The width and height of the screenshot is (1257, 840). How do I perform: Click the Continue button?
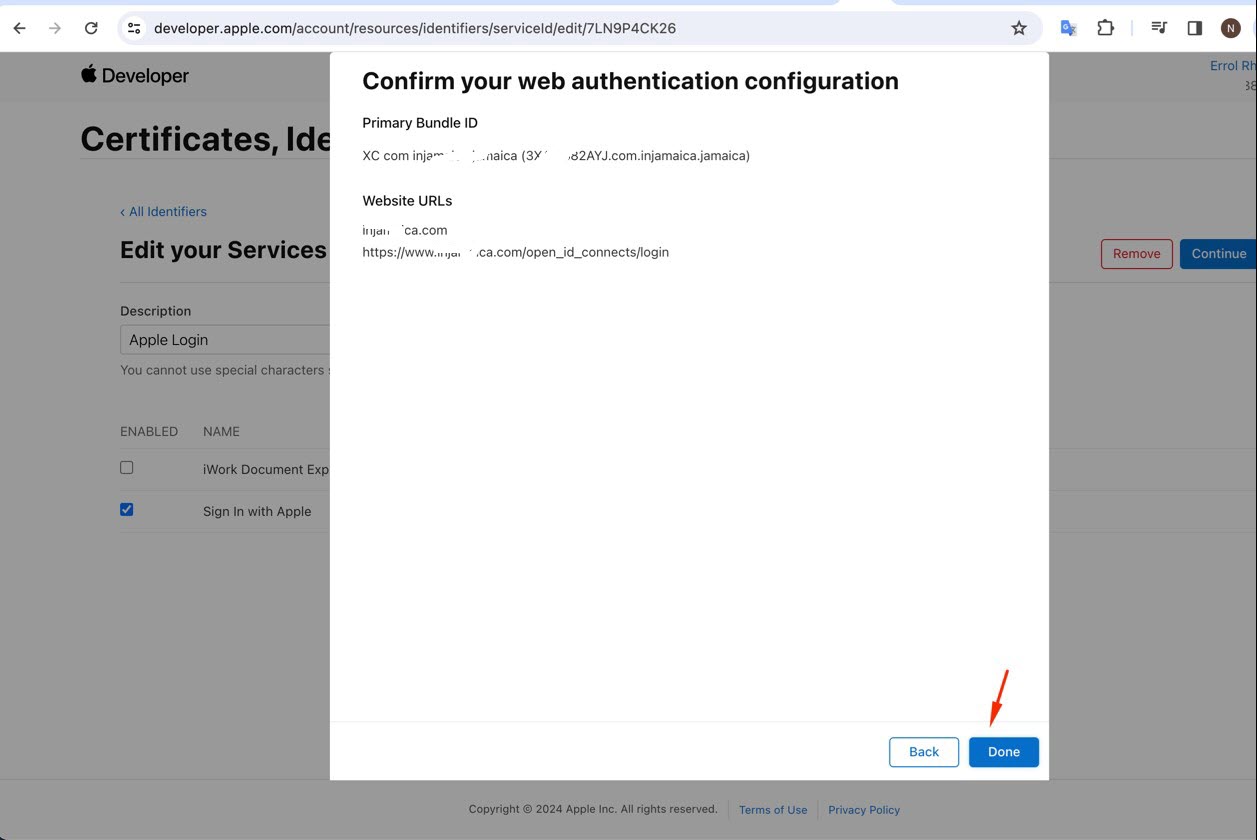(1218, 253)
